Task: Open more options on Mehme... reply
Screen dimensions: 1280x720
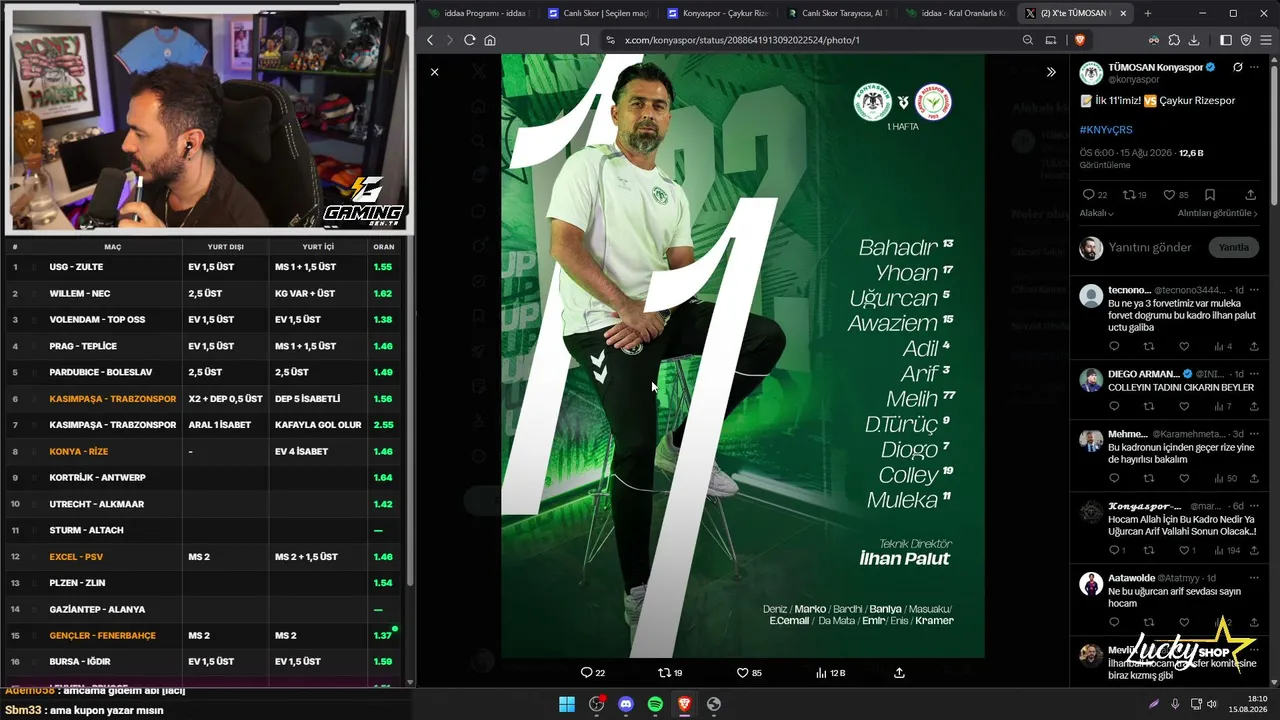Action: [x=1254, y=434]
